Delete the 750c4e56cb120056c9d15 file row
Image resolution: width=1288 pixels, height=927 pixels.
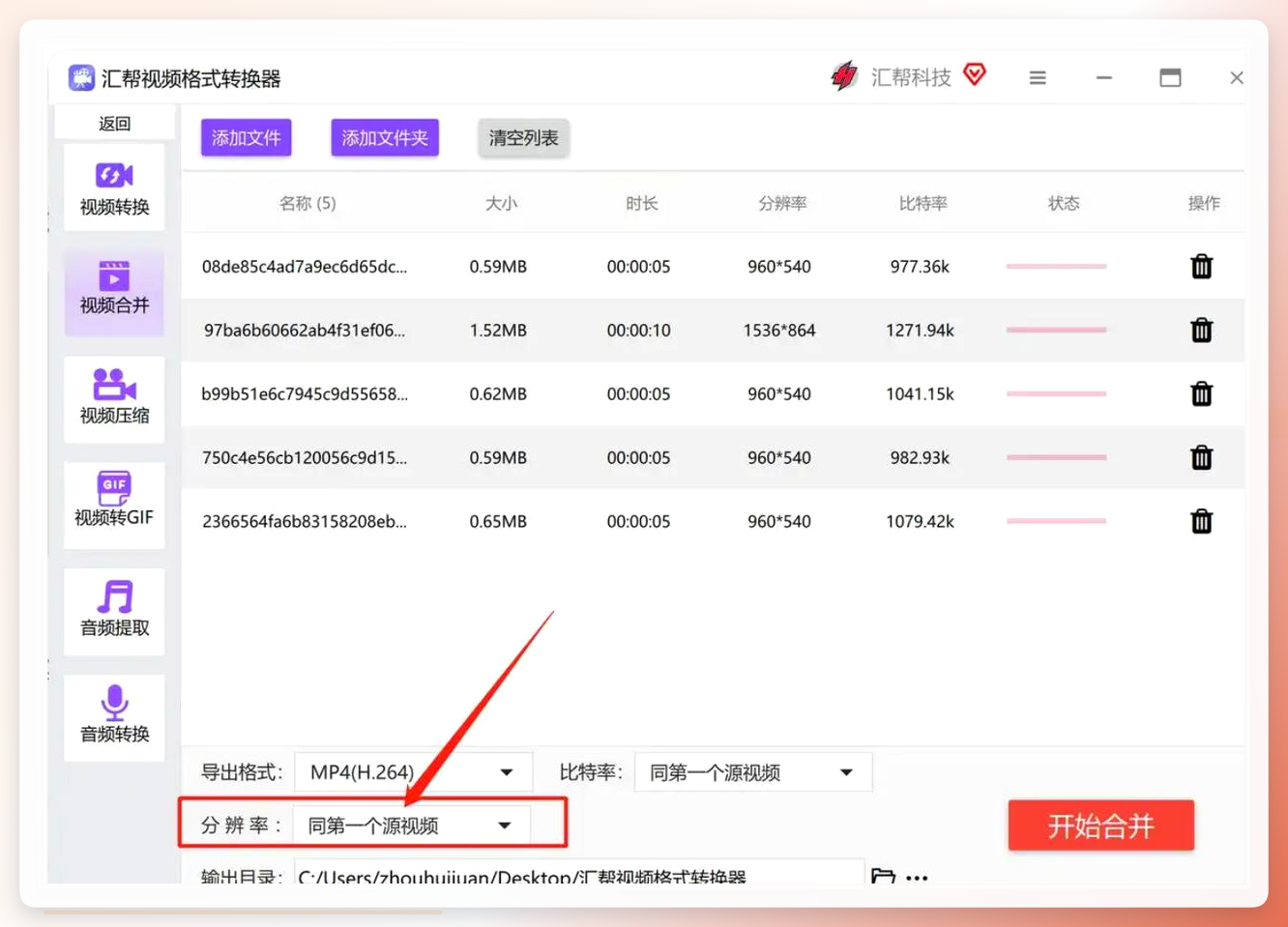(x=1201, y=458)
